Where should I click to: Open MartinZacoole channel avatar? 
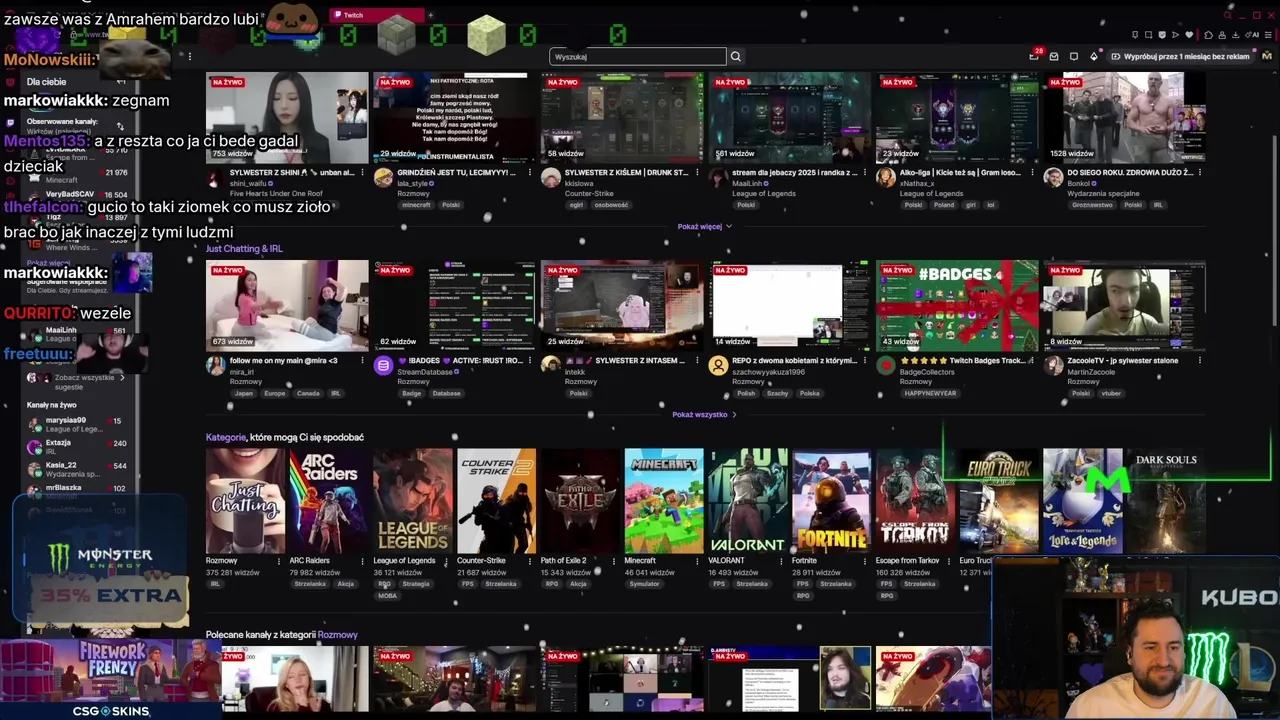click(x=1053, y=366)
